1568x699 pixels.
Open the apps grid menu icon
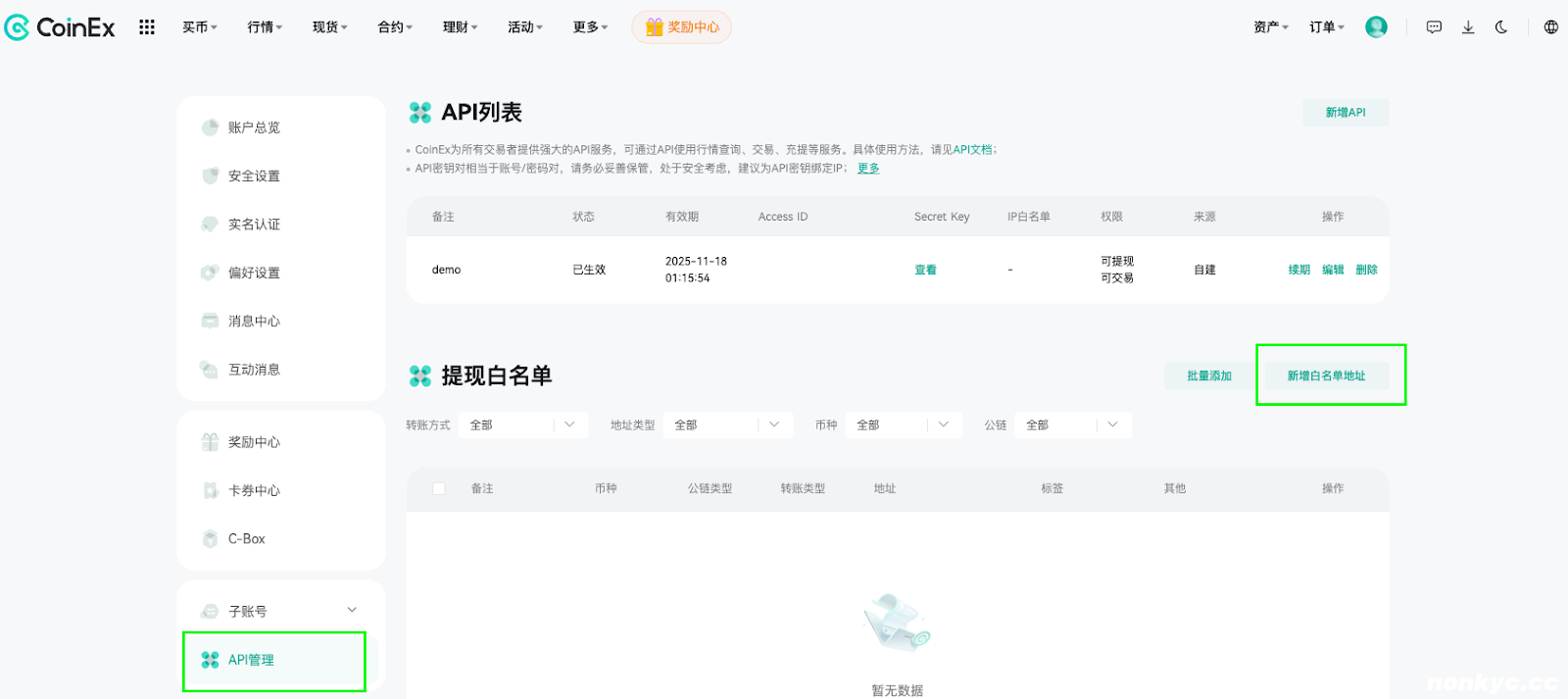pos(147,27)
